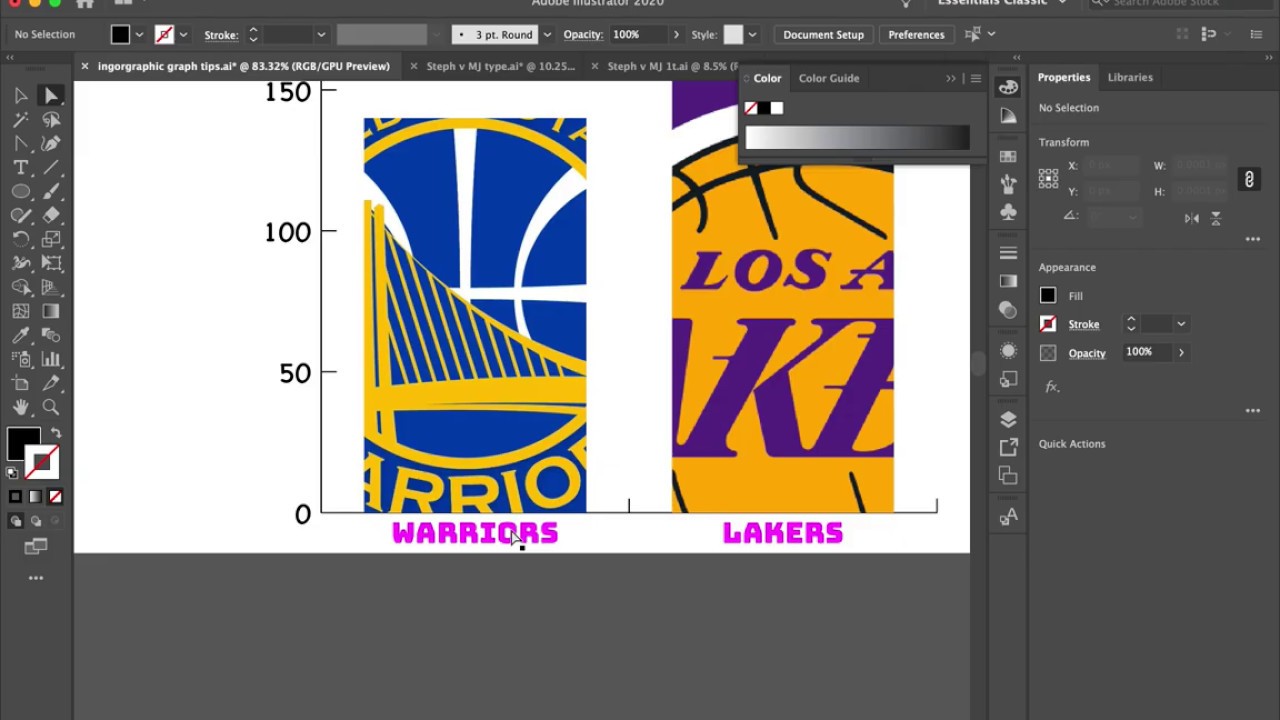This screenshot has width=1280, height=720.
Task: Switch to ingorgraphic graph tips.ai tab
Action: coord(243,66)
